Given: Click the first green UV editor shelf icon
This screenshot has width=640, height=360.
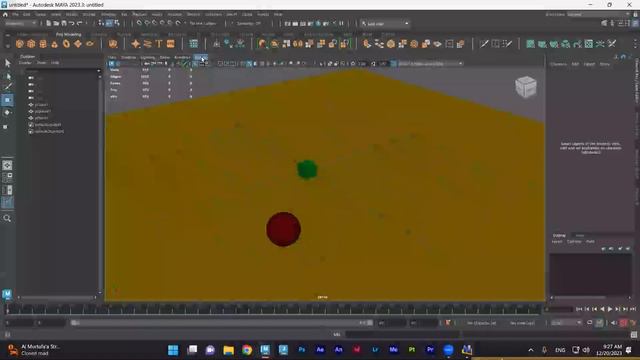Looking at the screenshot, I should pyautogui.click(x=530, y=44).
